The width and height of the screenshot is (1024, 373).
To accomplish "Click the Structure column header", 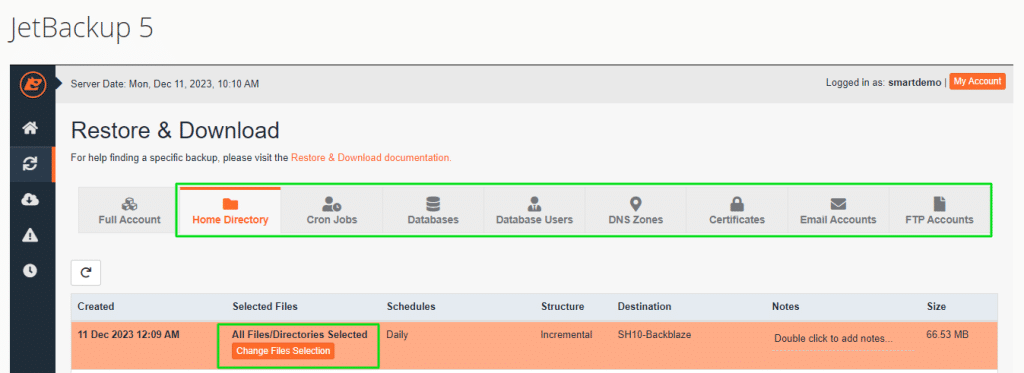I will point(562,306).
